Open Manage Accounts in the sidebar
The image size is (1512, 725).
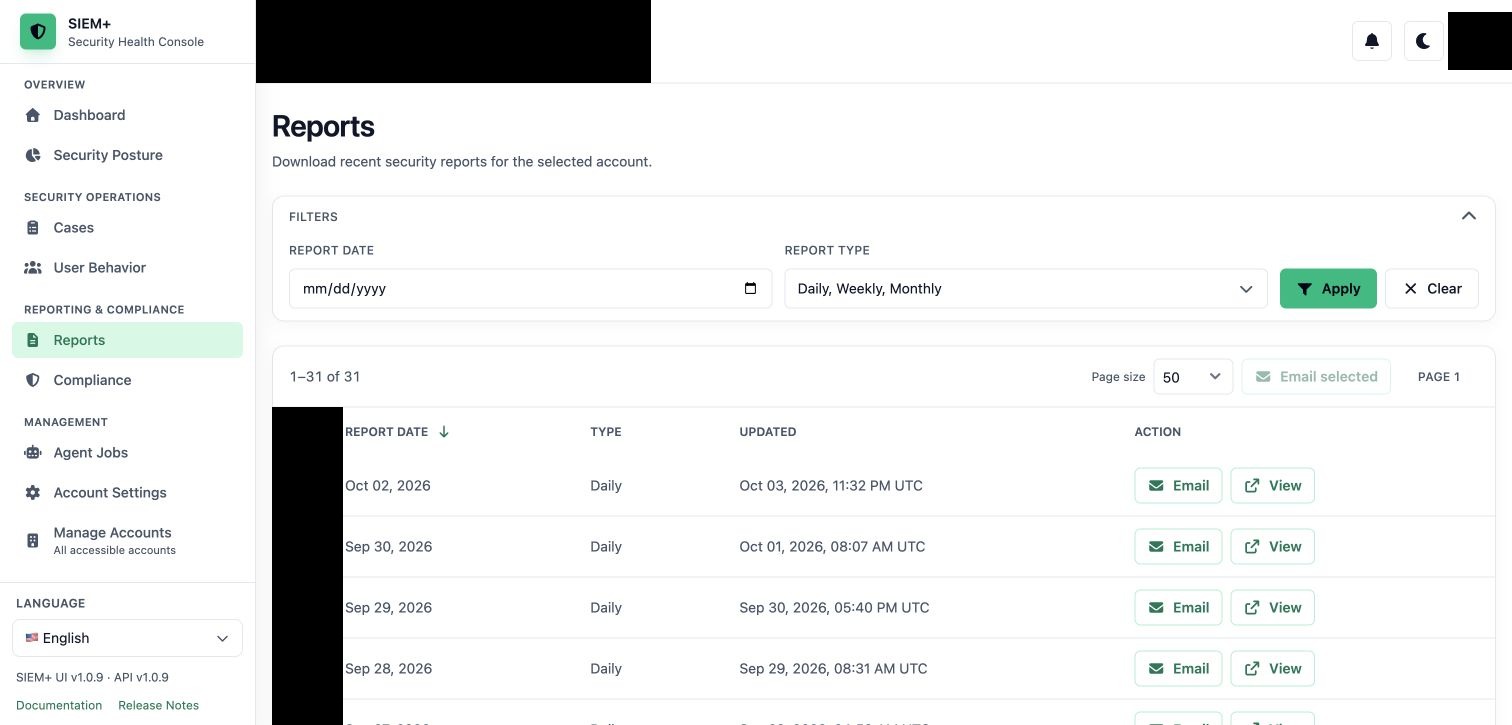click(x=127, y=540)
